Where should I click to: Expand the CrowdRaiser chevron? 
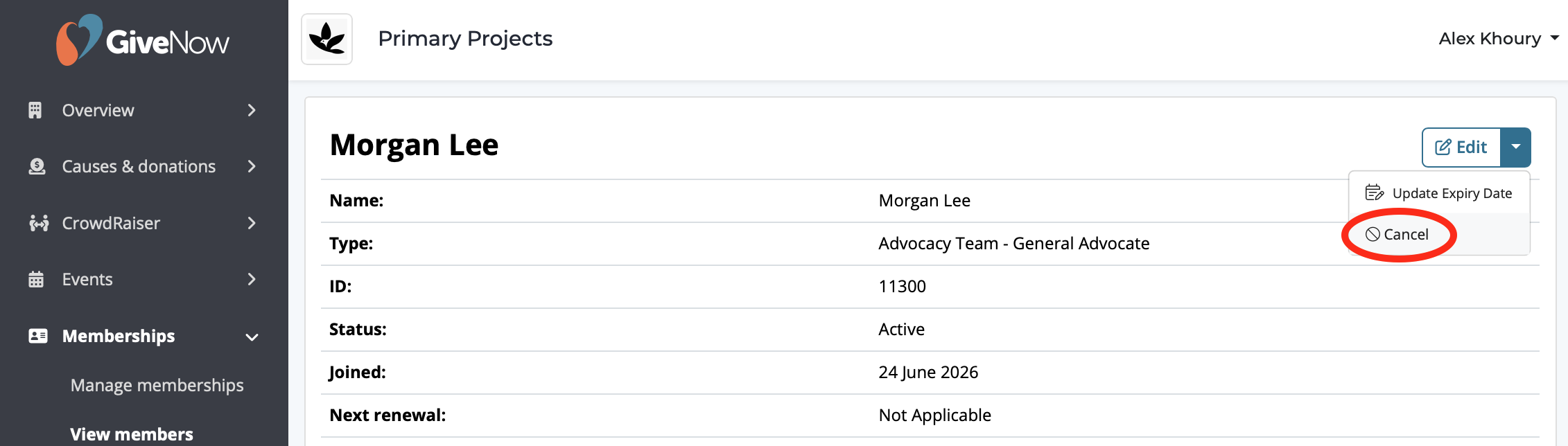(252, 223)
